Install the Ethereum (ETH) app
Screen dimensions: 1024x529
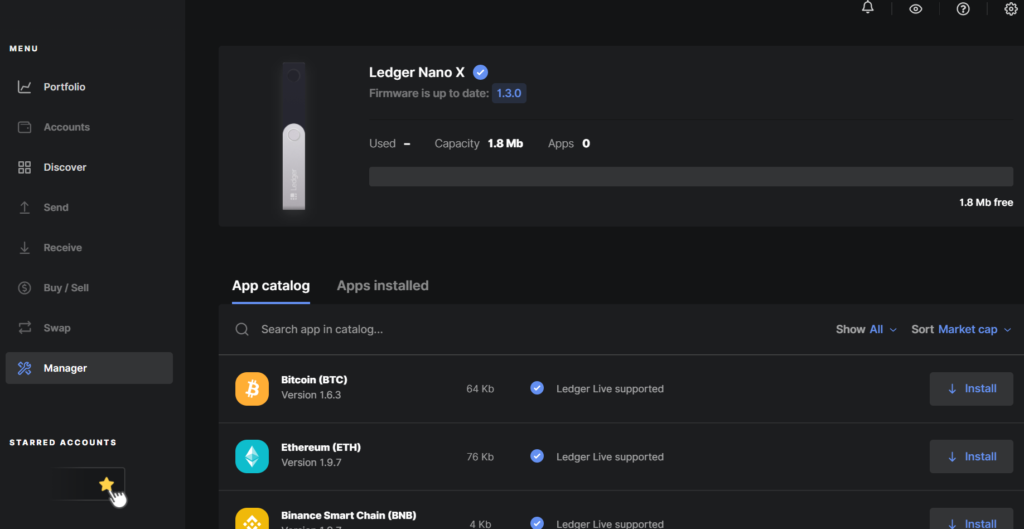(971, 457)
